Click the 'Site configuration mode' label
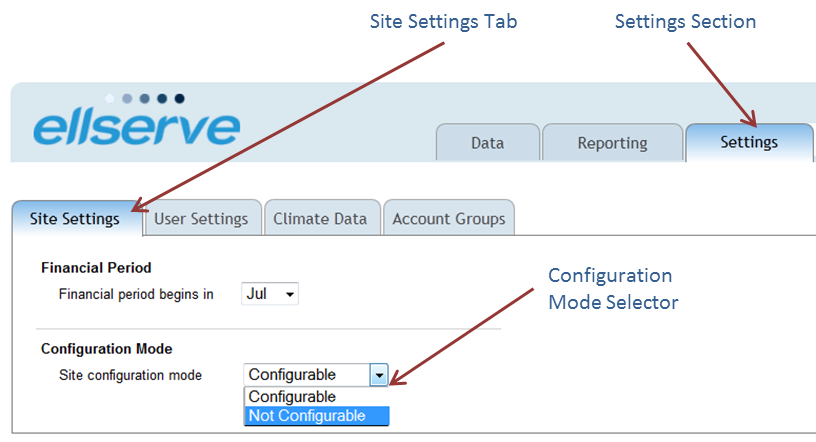The image size is (816, 442). pyautogui.click(x=130, y=375)
